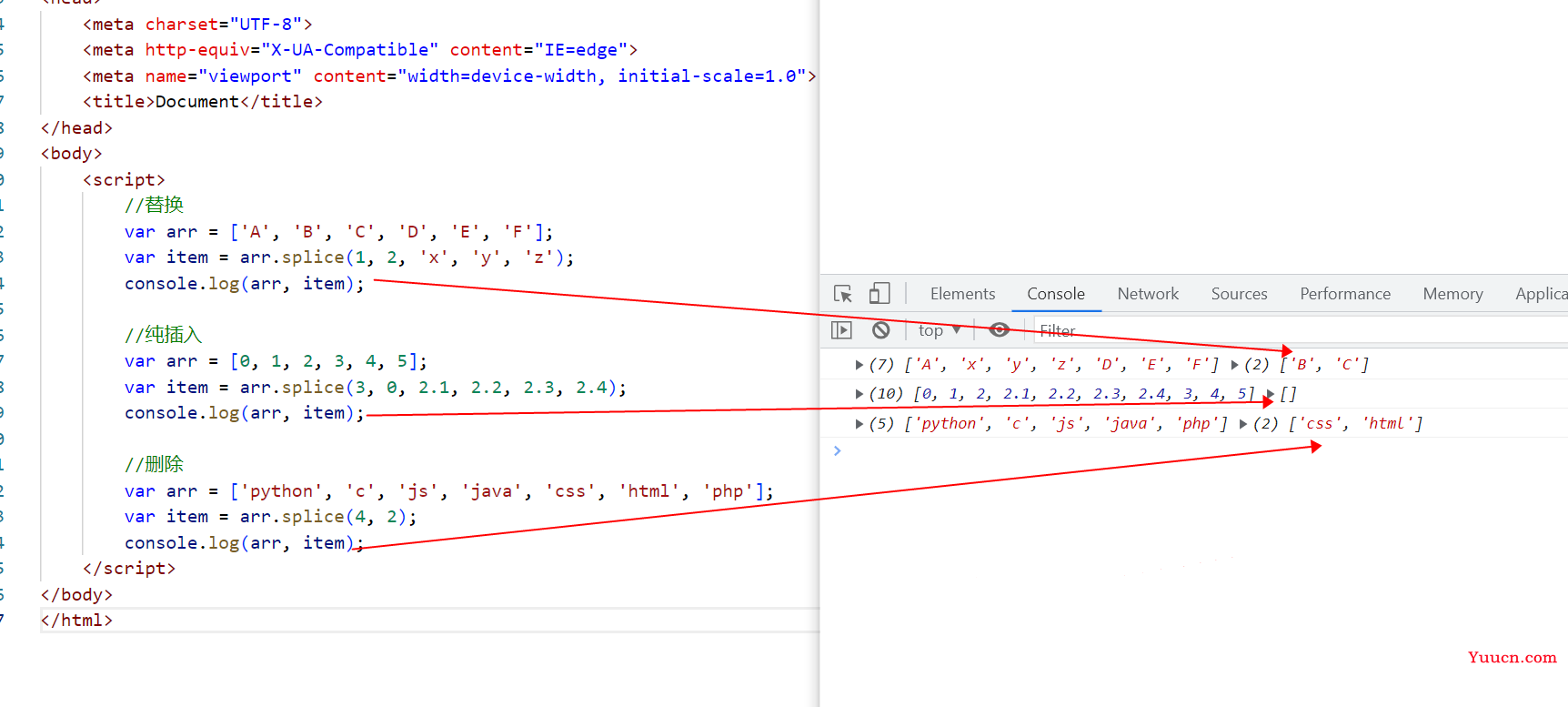Clear the console with the ban icon
Screen dimensions: 1568x707
tap(880, 330)
